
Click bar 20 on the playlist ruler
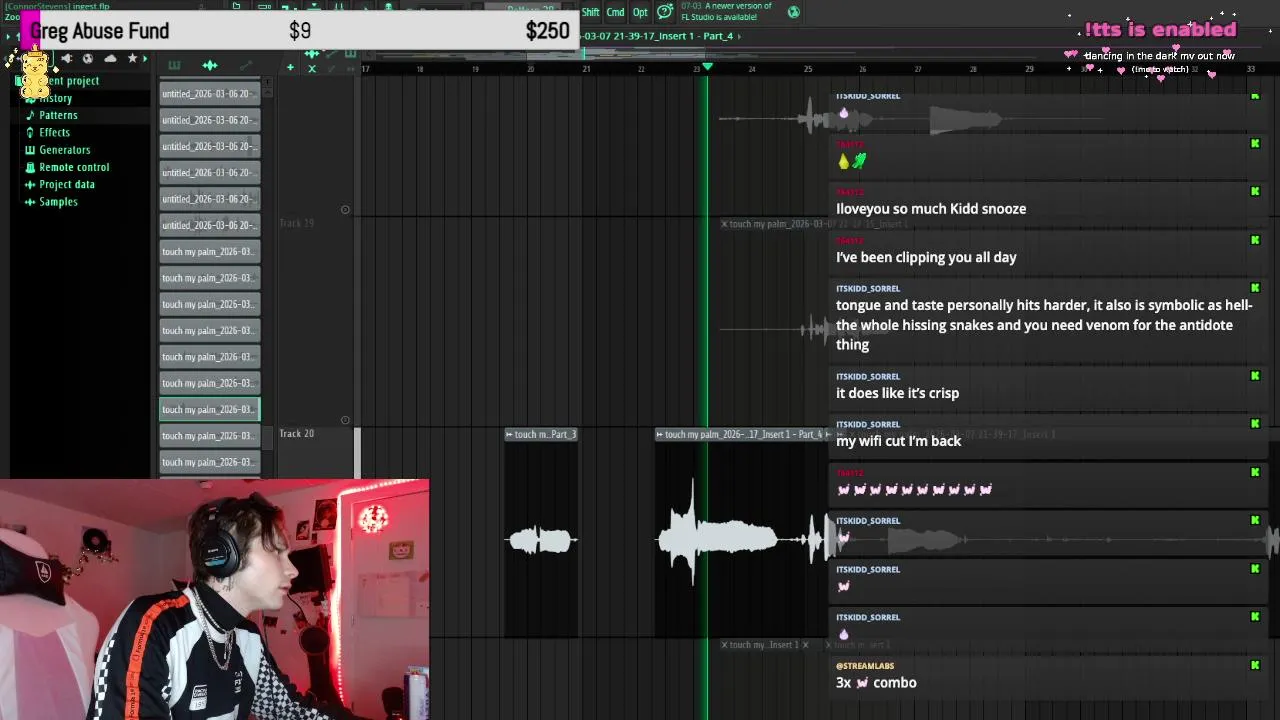pos(530,69)
